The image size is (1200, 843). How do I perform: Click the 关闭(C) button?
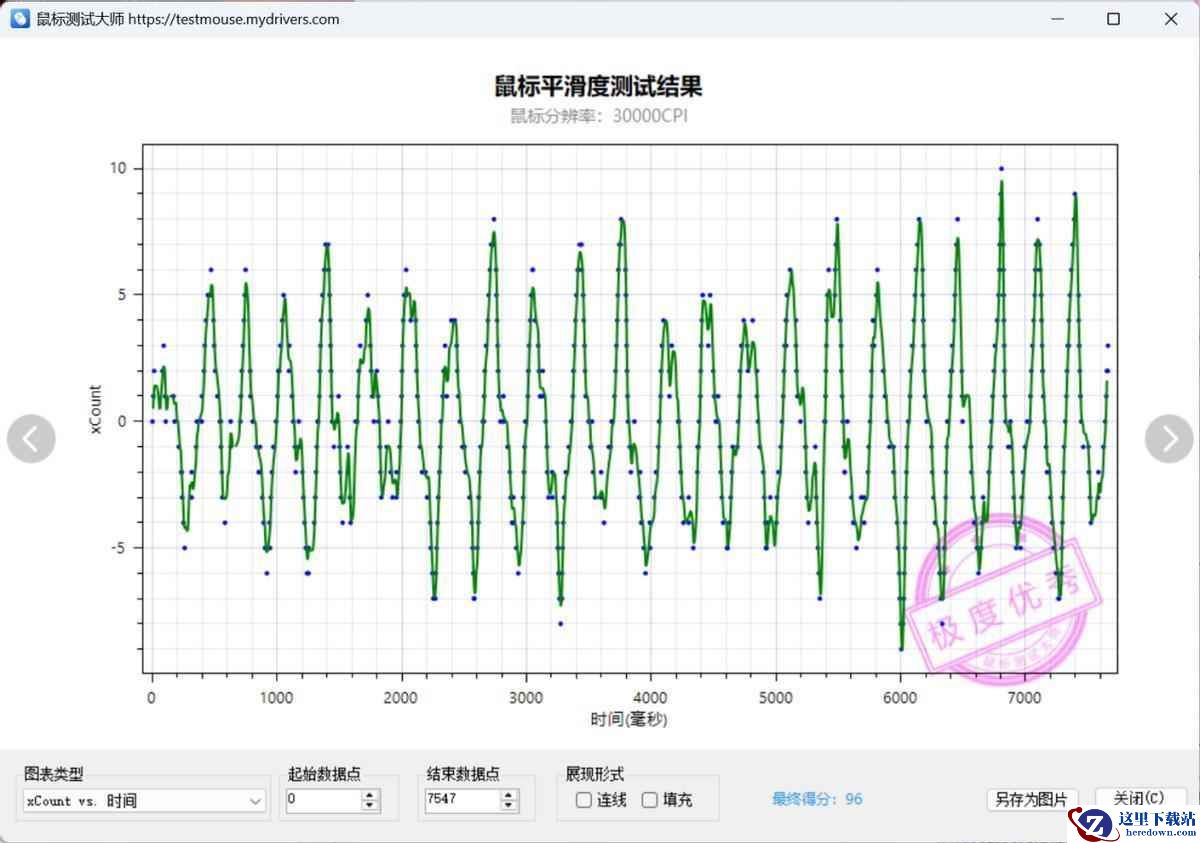click(x=1138, y=798)
